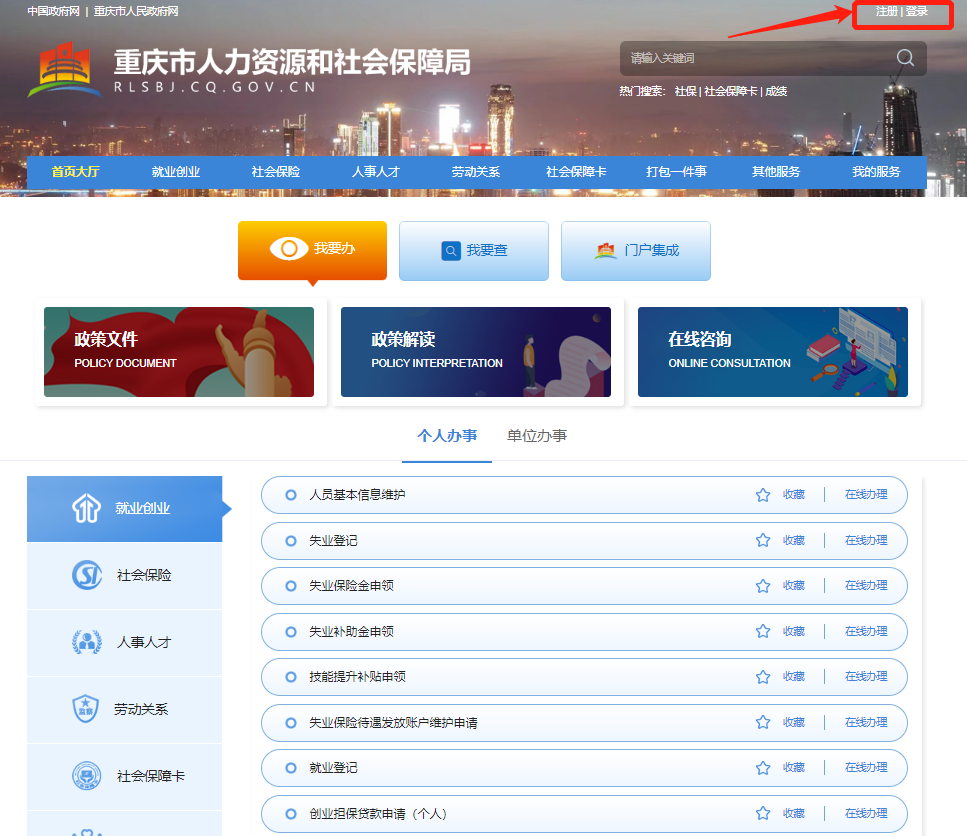Open the 就业创业 navigation menu
967x836 pixels.
(176, 172)
